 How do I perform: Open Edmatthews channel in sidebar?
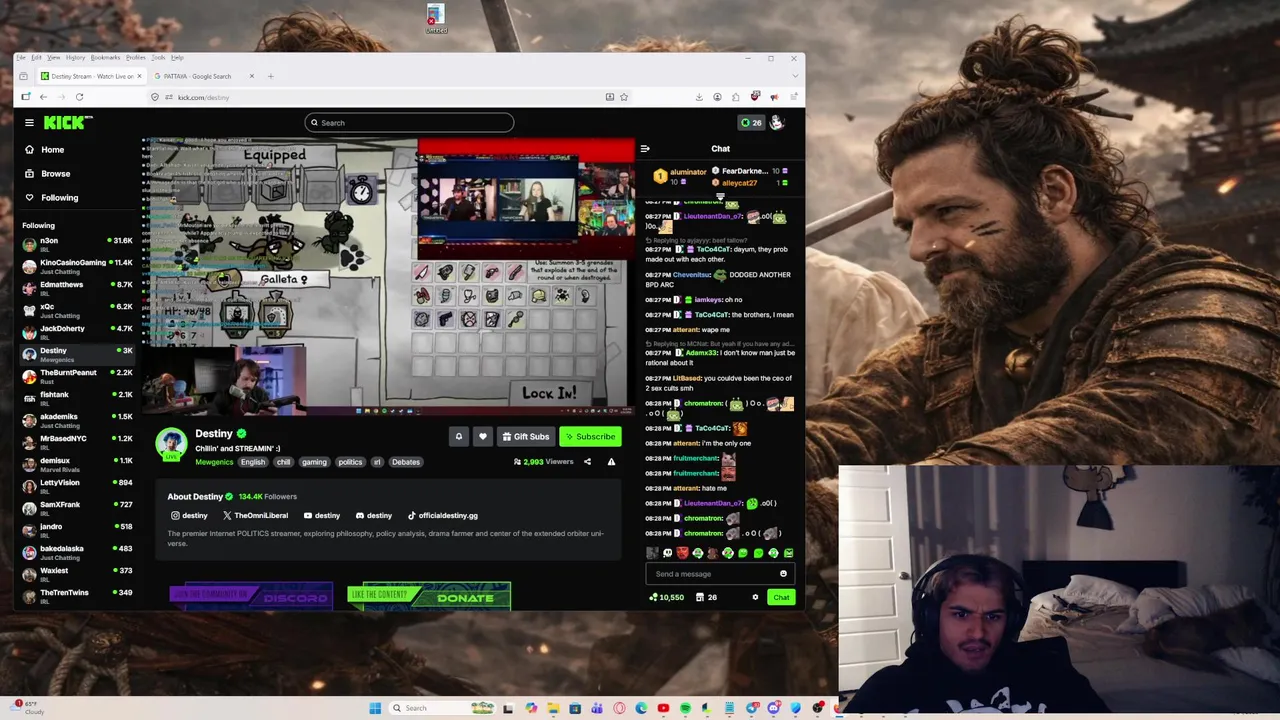coord(78,288)
